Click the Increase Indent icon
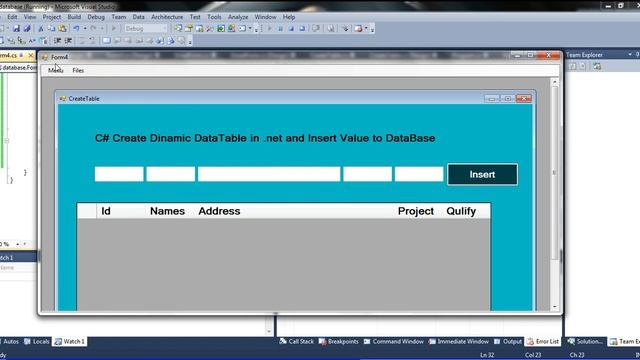The image size is (640, 360). 68,40
